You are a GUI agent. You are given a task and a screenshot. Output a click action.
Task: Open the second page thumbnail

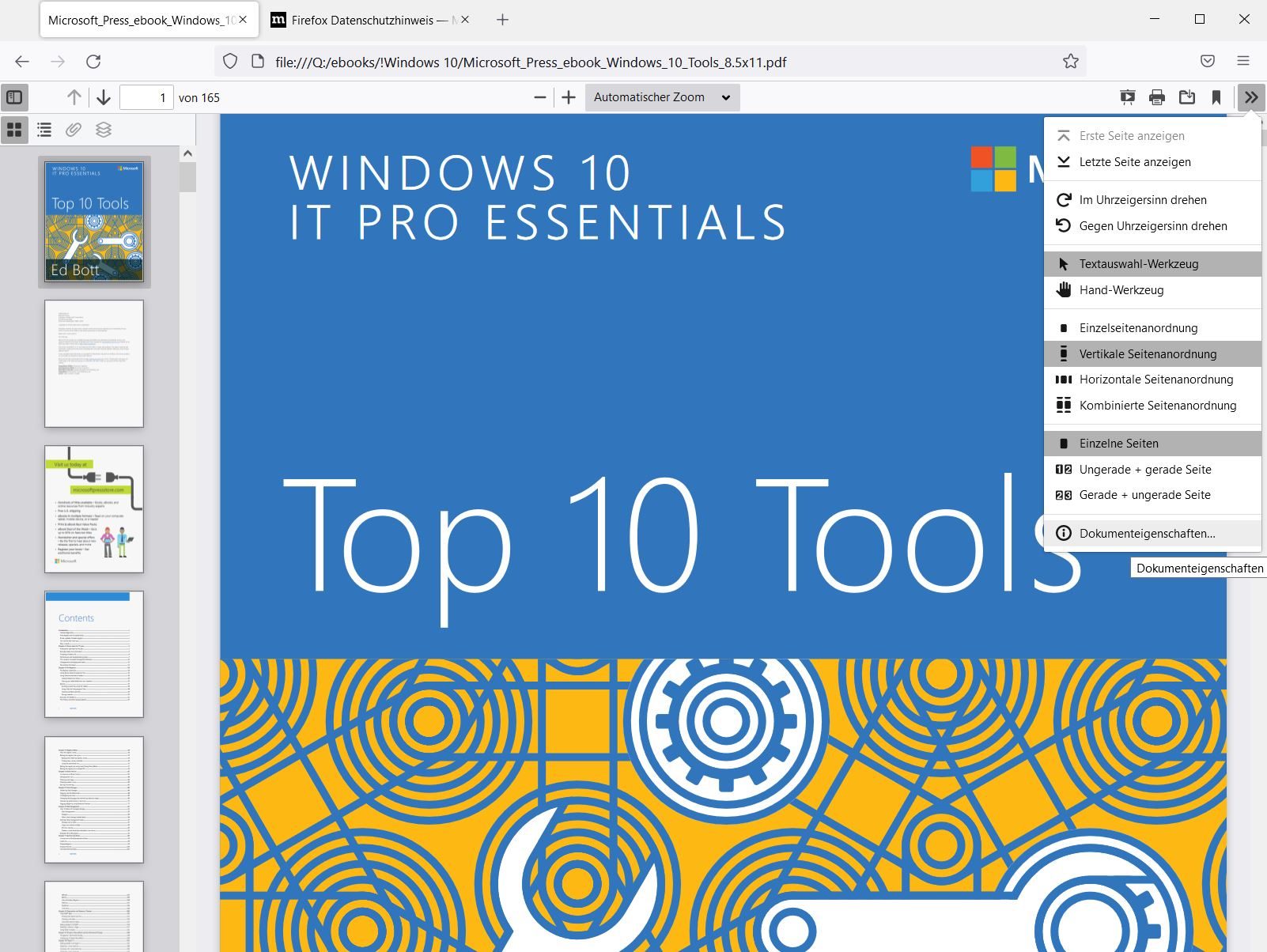pos(94,364)
